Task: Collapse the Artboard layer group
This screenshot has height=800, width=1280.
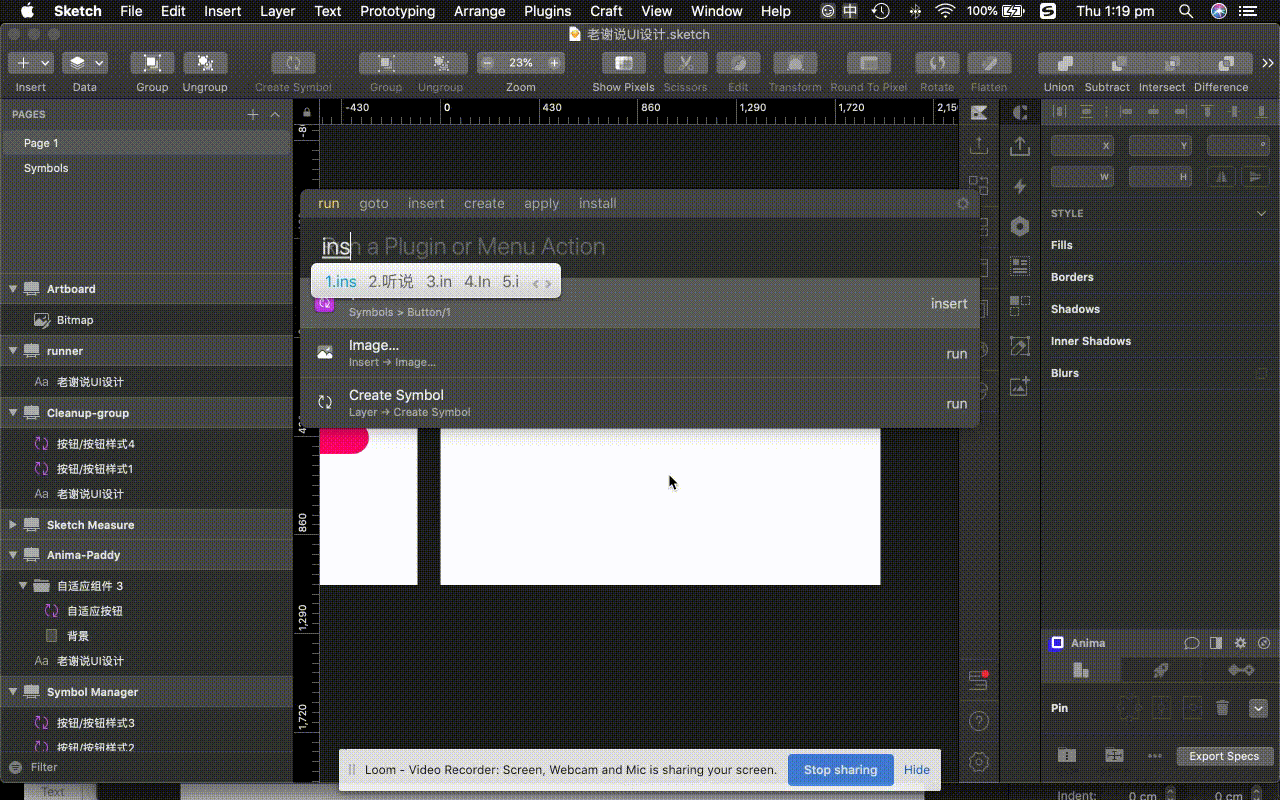Action: [13, 289]
